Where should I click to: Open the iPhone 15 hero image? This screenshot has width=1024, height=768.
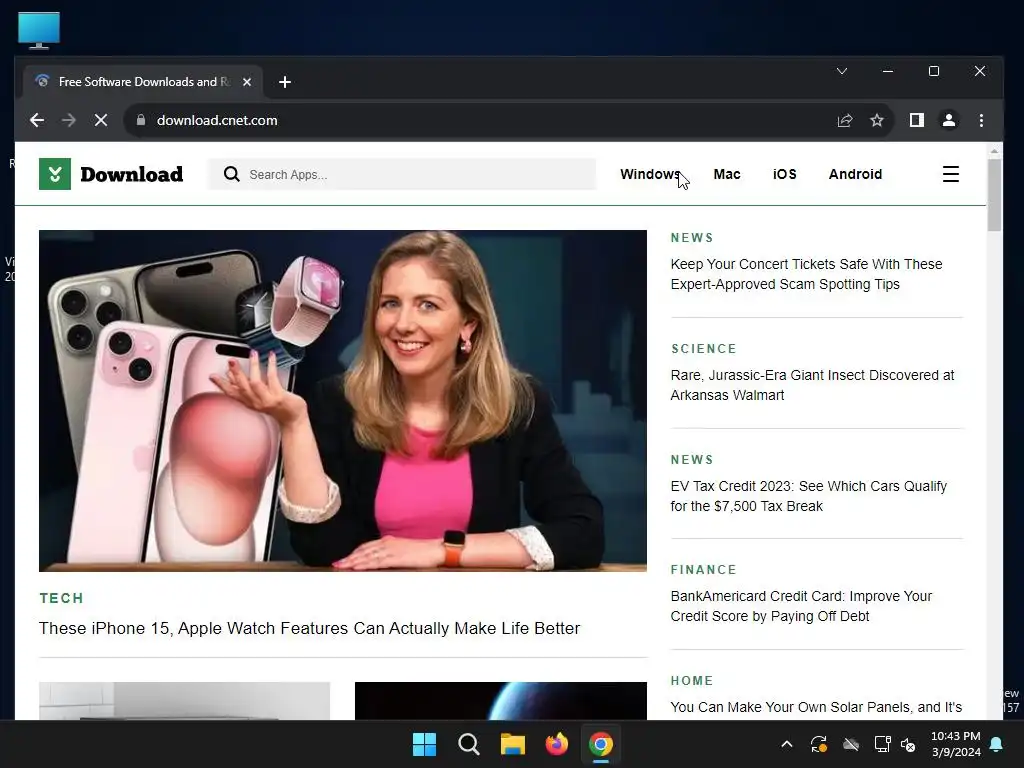pos(343,400)
